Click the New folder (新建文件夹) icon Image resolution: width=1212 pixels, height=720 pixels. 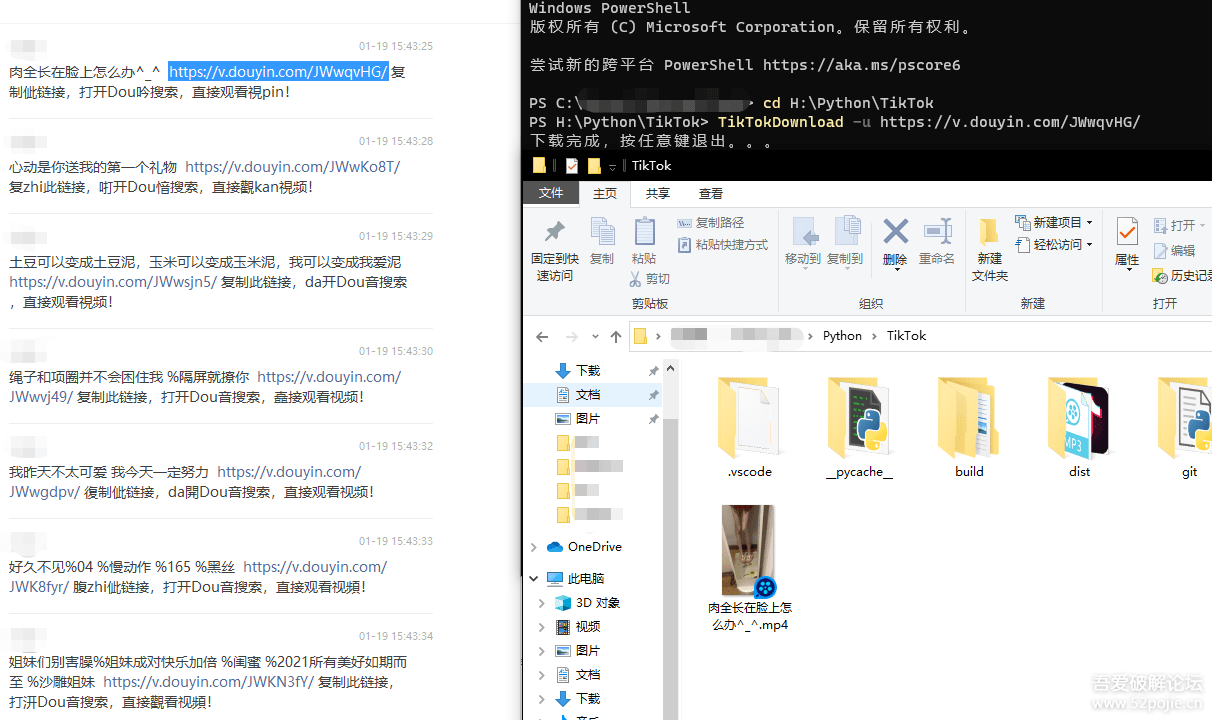pyautogui.click(x=989, y=231)
